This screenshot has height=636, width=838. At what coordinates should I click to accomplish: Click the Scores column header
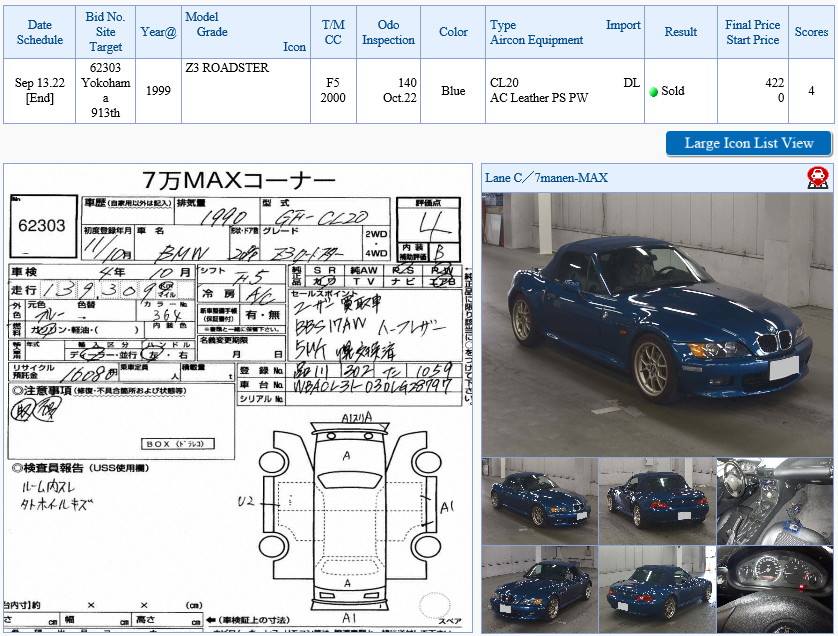pos(811,32)
